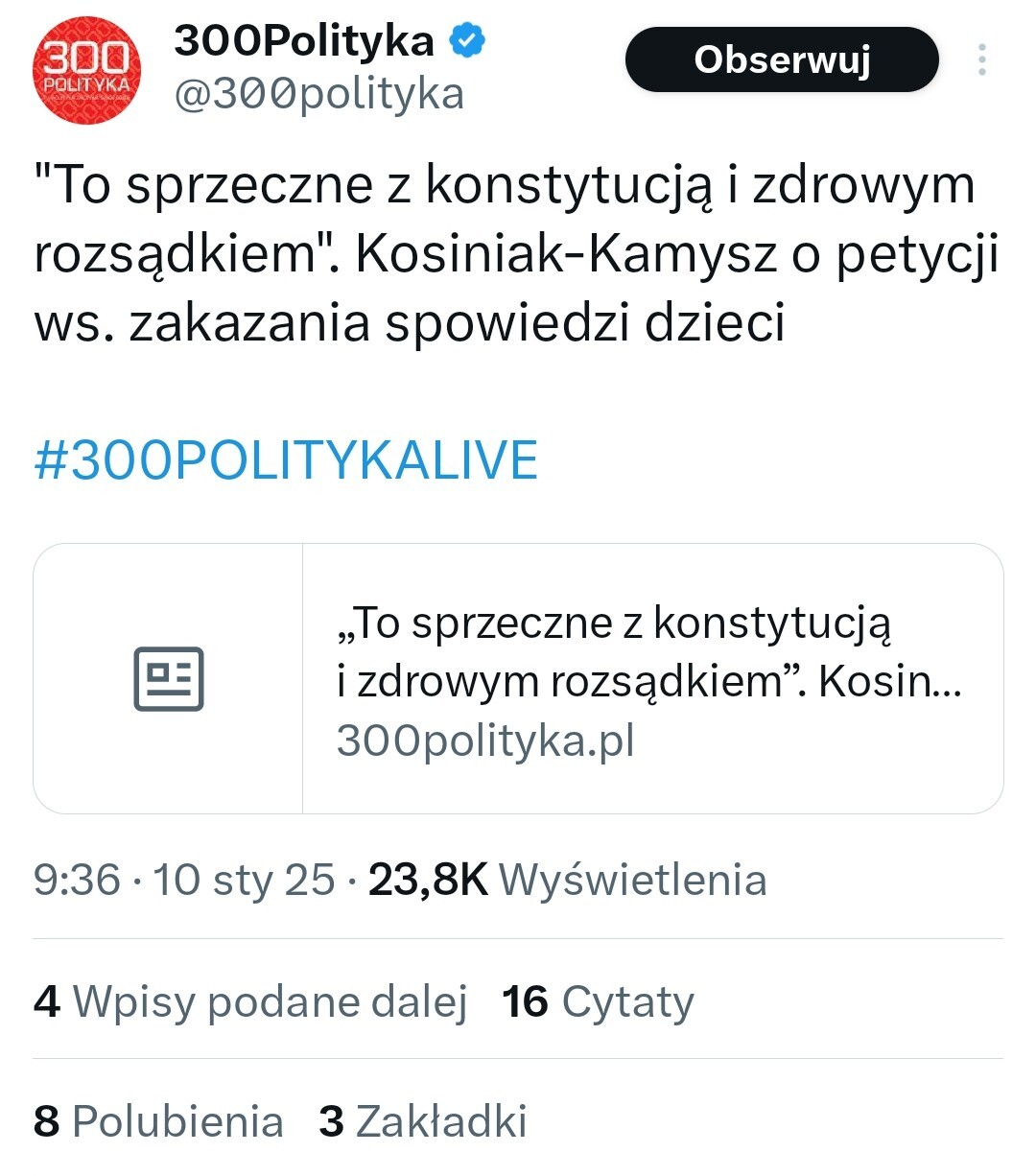Viewport: 1036px width, 1176px height.
Task: Click the article icon in link card
Action: (169, 678)
